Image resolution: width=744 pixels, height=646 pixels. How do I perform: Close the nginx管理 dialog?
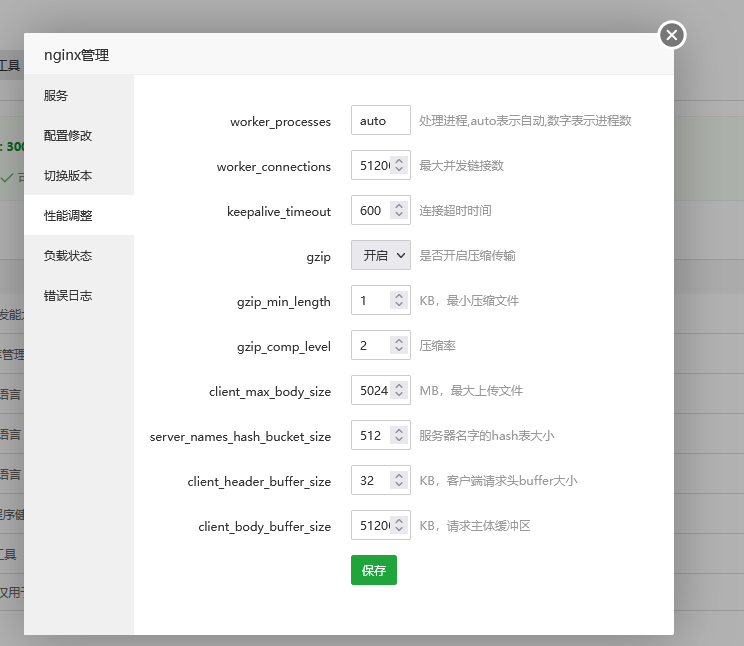tap(671, 35)
